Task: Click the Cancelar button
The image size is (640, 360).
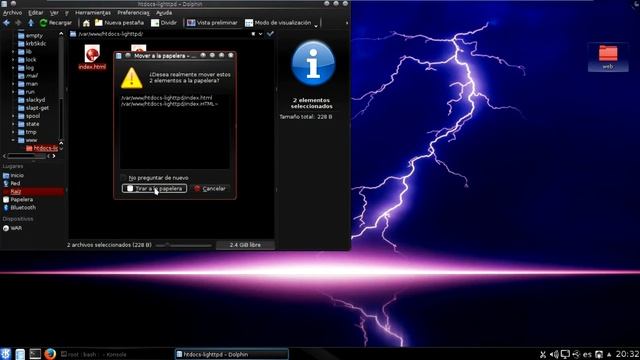Action: (x=210, y=189)
